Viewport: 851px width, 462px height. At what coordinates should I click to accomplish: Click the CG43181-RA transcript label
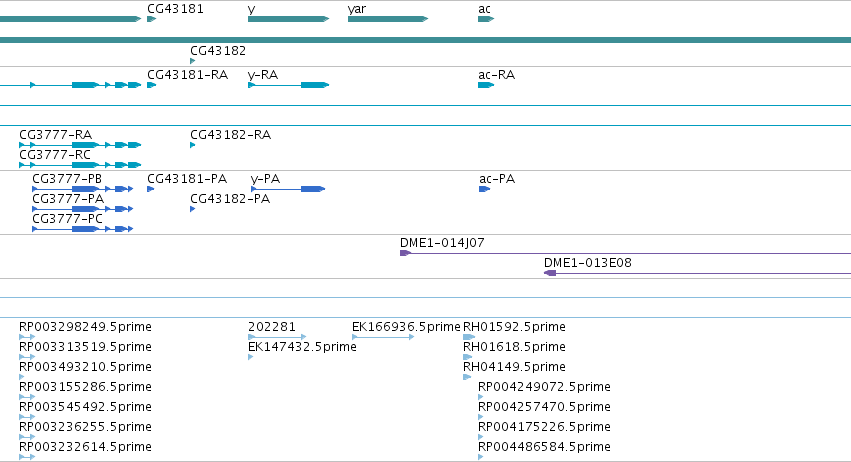coord(187,74)
